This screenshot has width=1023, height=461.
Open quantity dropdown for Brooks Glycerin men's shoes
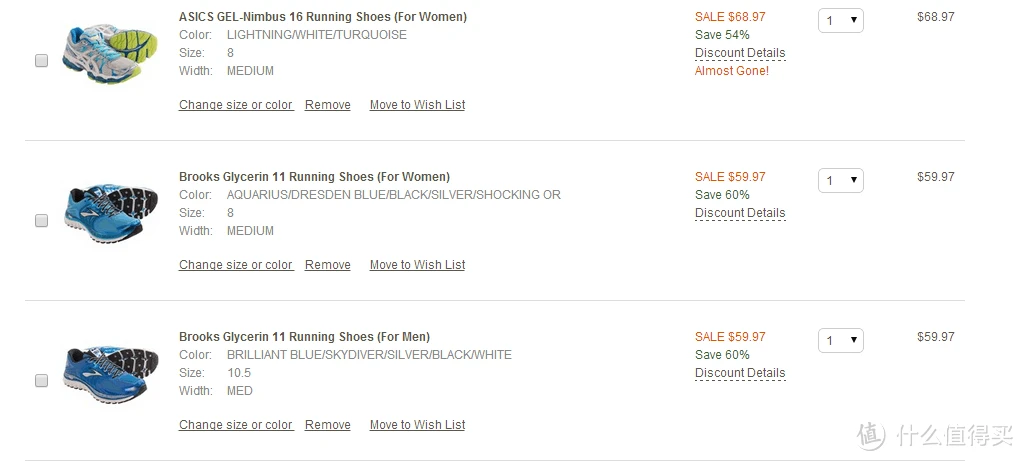[x=840, y=340]
